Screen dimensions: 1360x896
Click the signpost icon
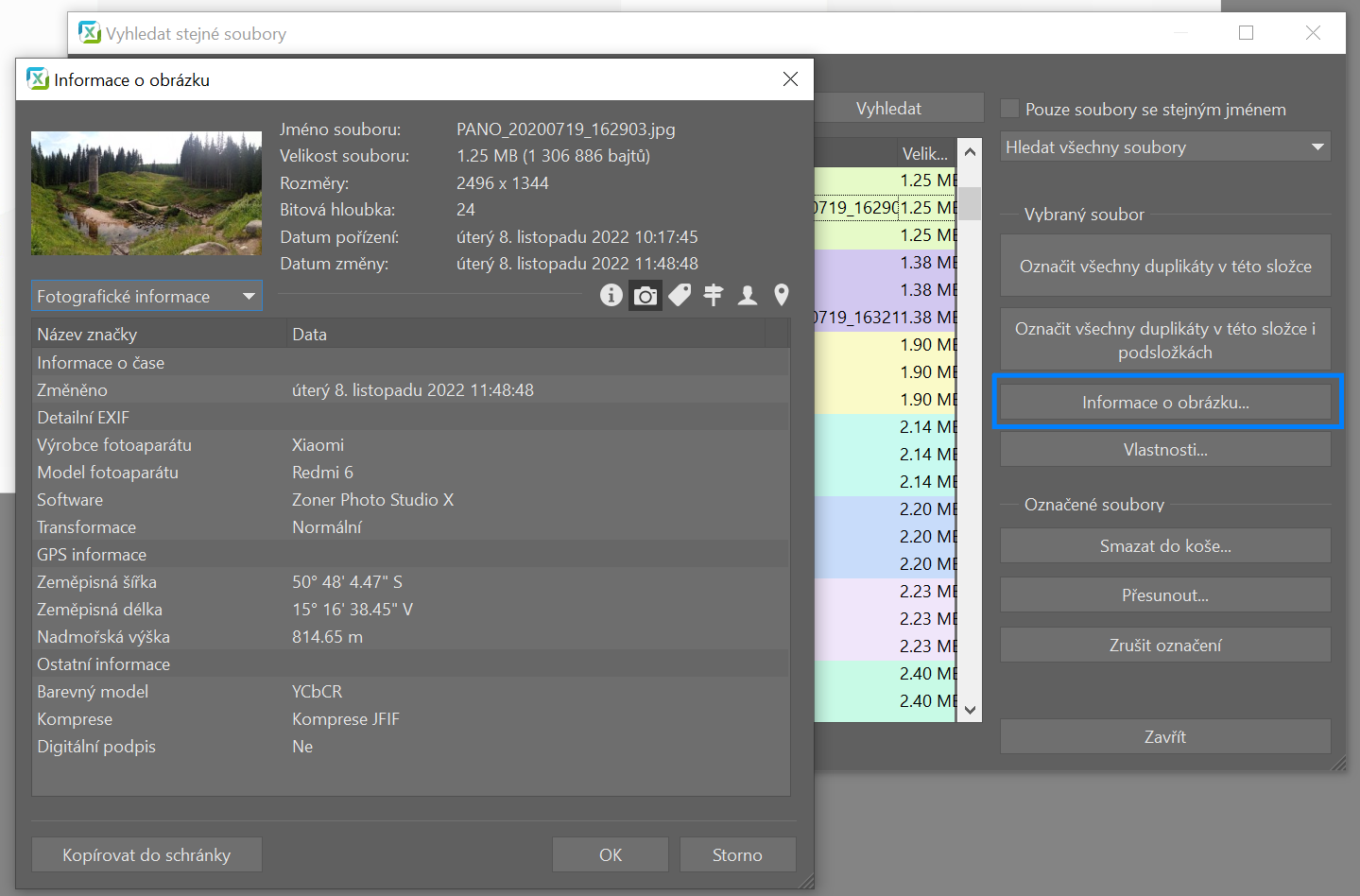point(714,296)
